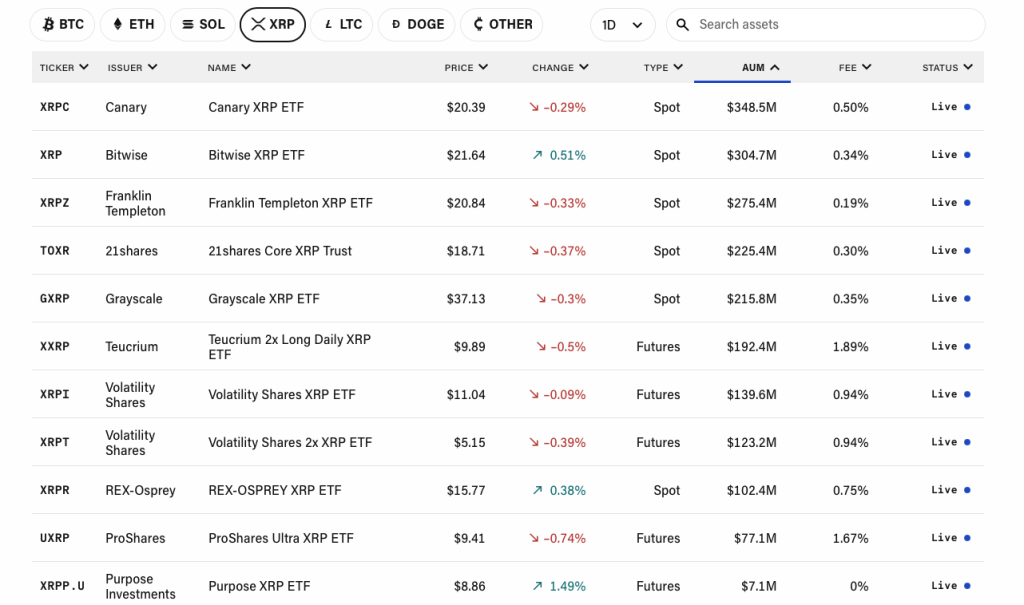Sort by the FEE column header

[x=855, y=68]
